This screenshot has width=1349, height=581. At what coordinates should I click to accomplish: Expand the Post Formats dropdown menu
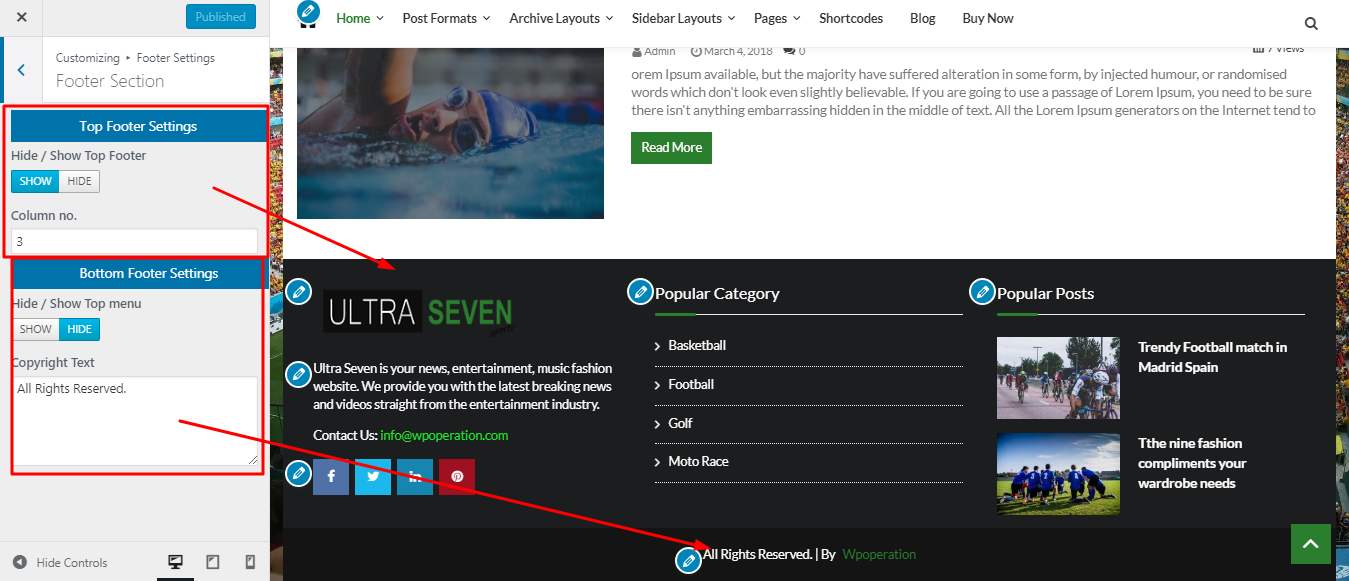(x=446, y=18)
